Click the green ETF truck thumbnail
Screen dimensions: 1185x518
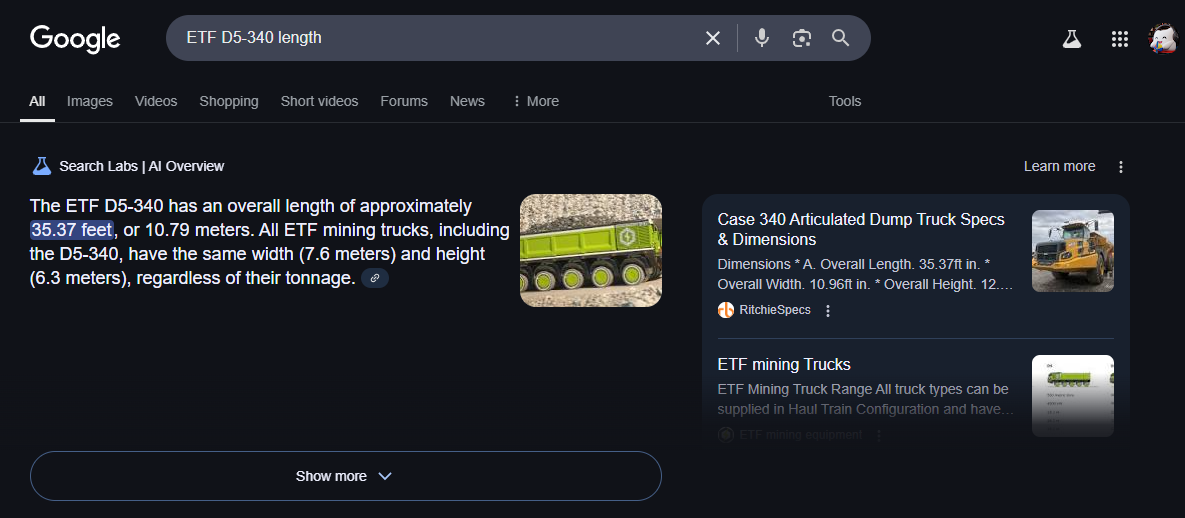[x=590, y=250]
